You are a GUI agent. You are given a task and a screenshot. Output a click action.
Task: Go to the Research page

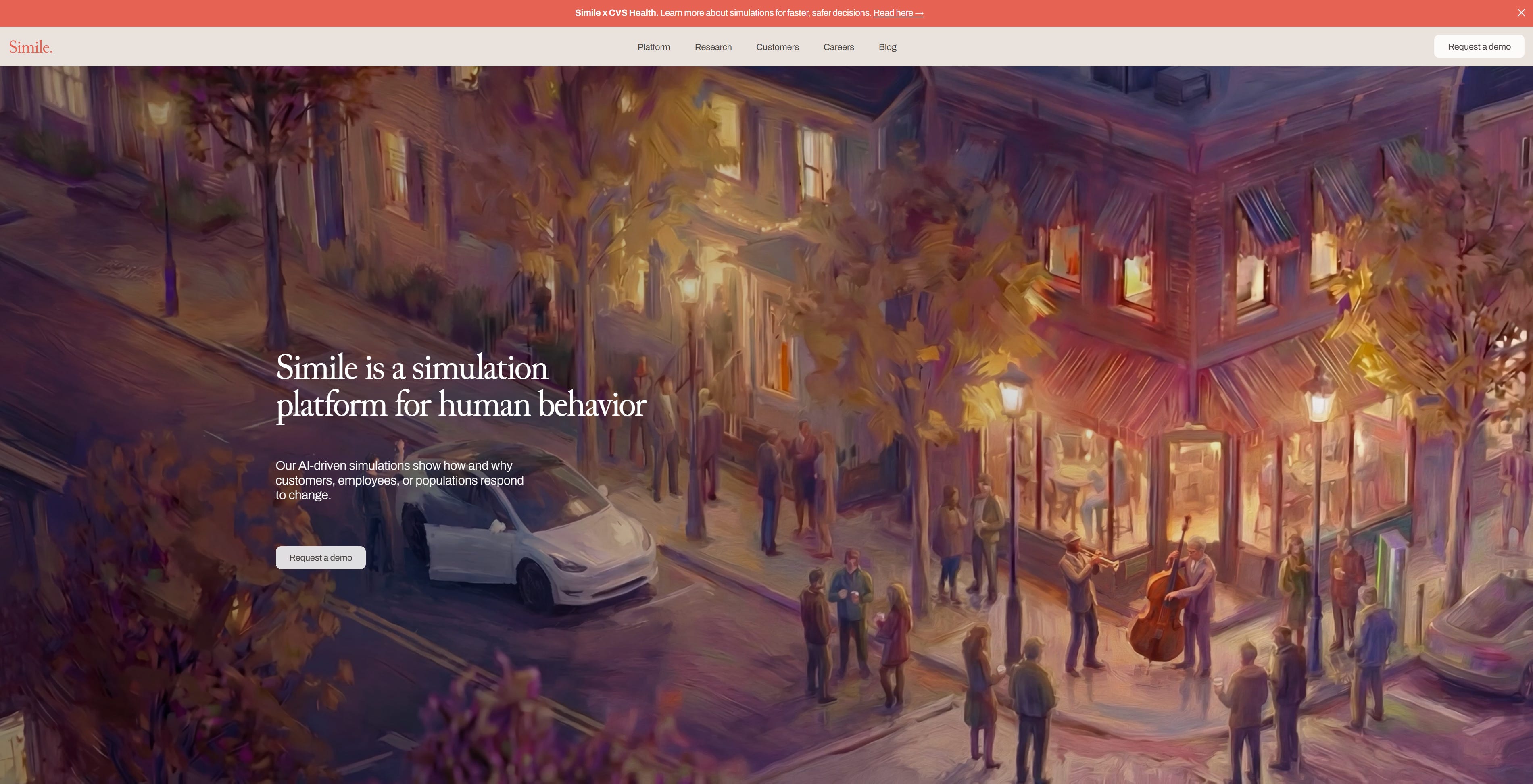pos(713,47)
